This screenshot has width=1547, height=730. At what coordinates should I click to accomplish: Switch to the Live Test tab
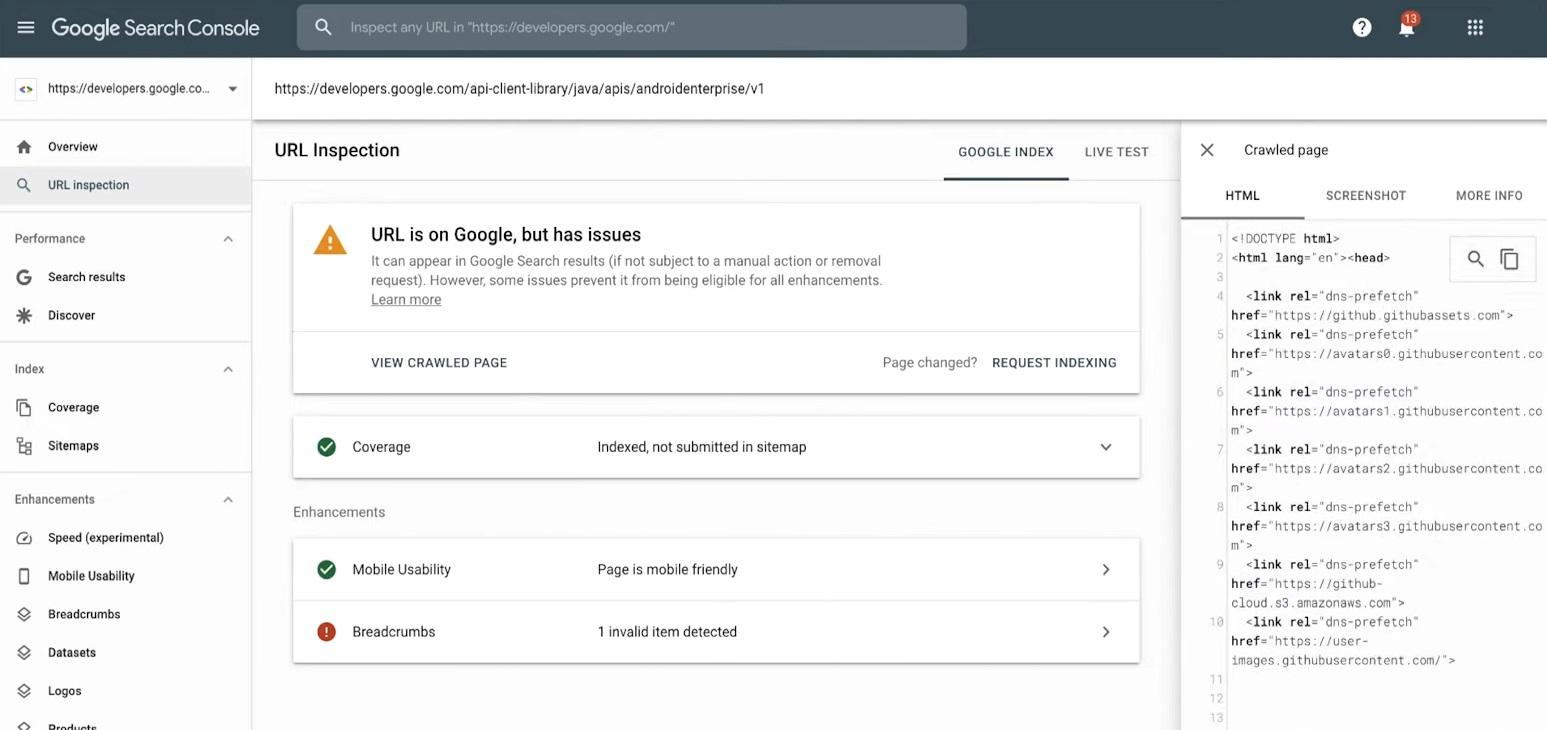tap(1116, 152)
